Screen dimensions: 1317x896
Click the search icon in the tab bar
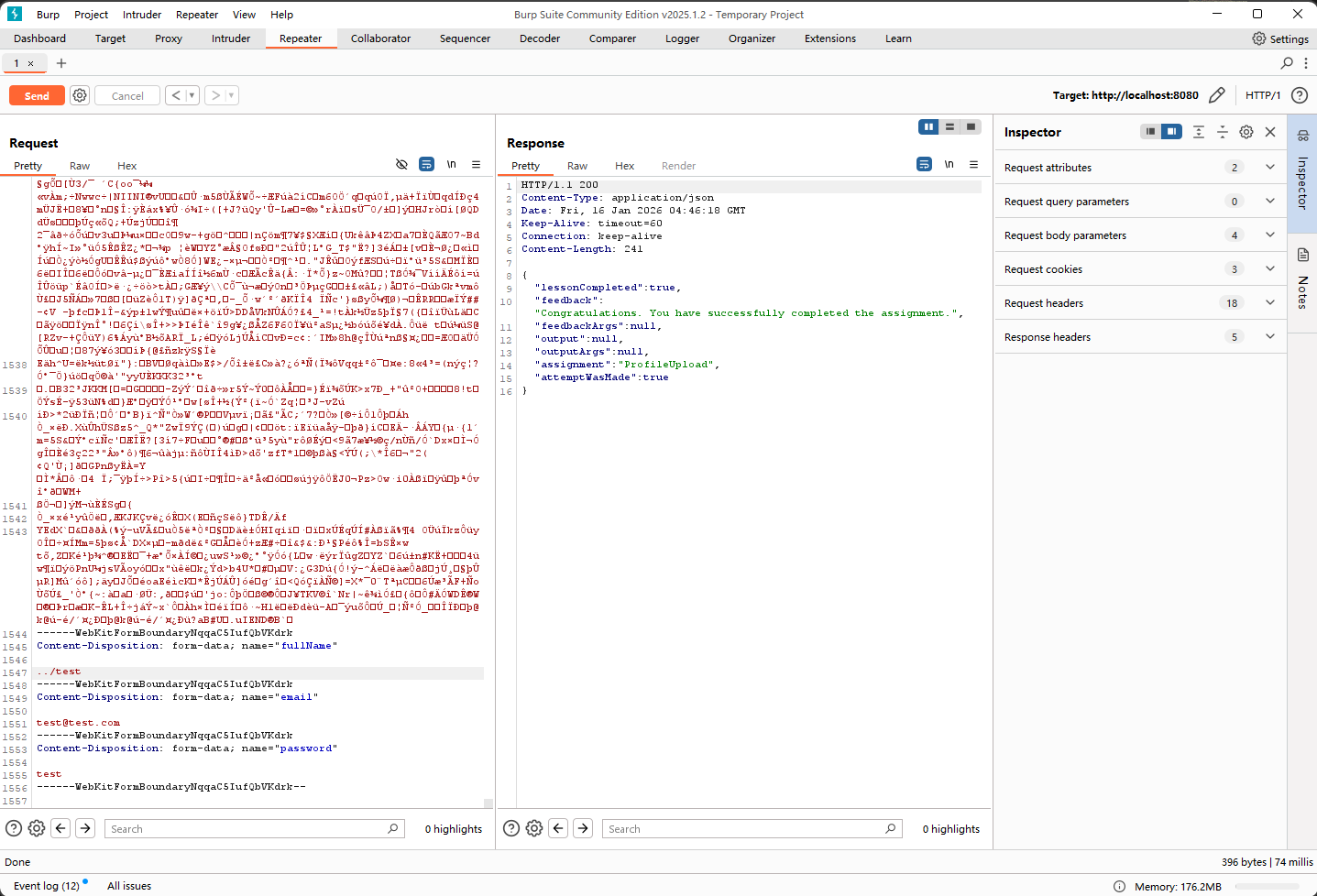point(1287,63)
